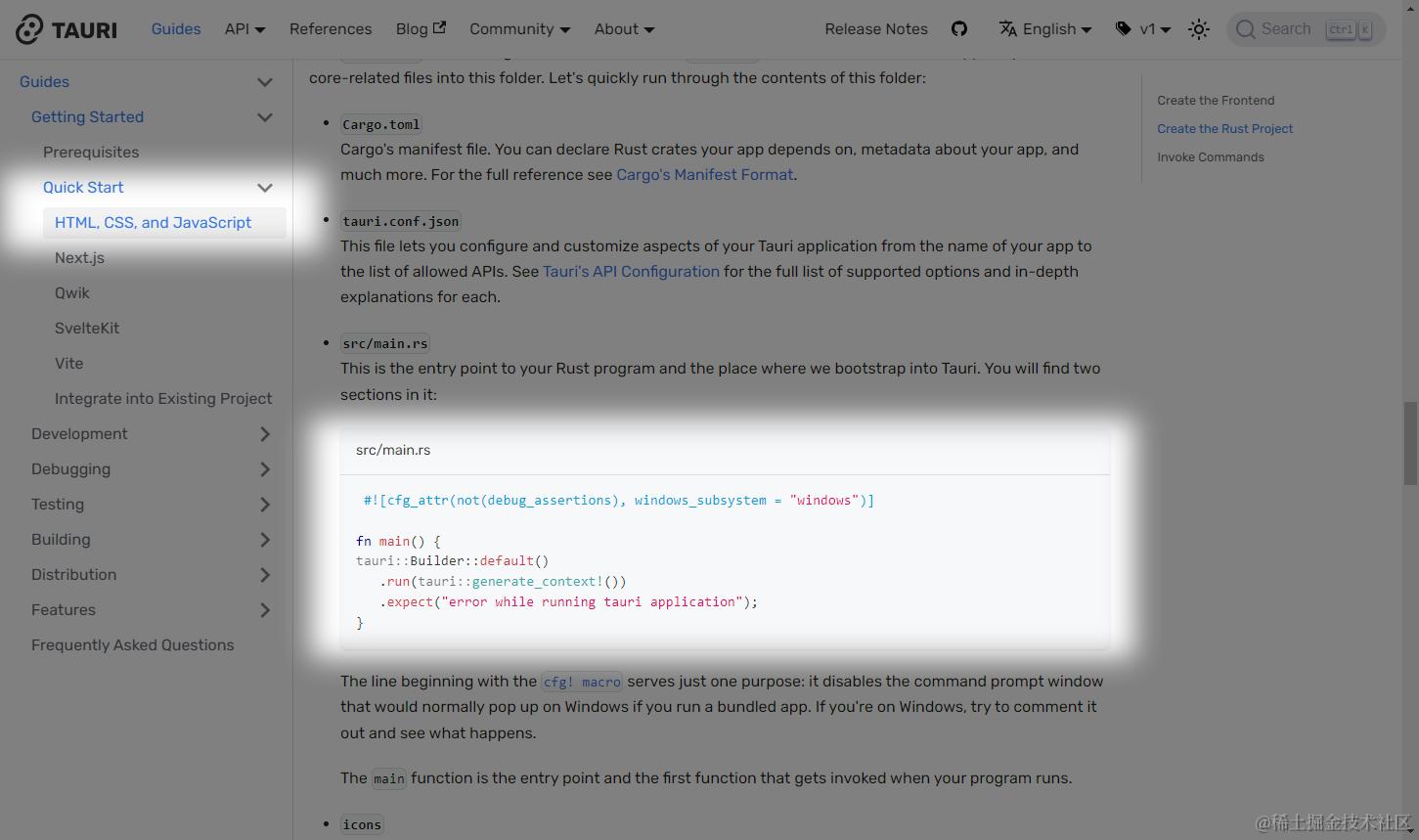Open Prerequisites in the sidebar
The width and height of the screenshot is (1419, 840).
click(x=91, y=153)
